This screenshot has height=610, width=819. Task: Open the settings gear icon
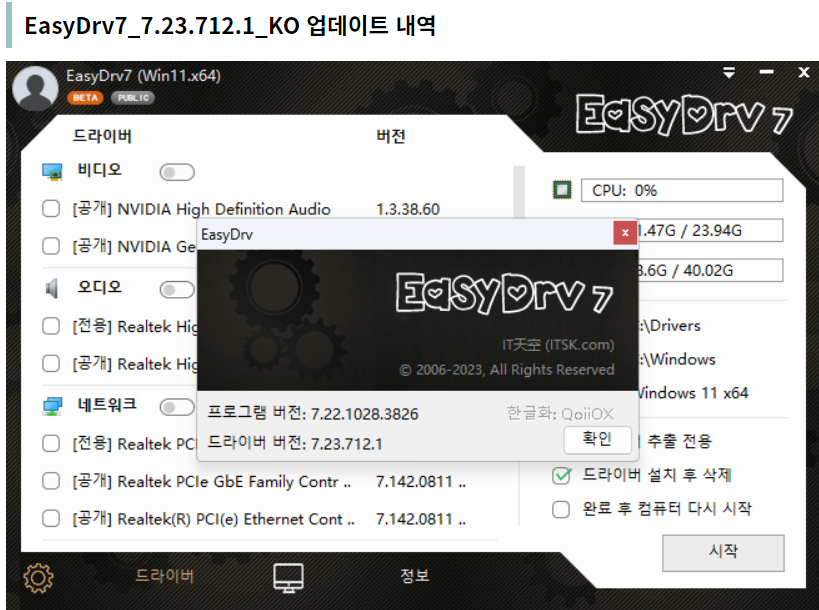[38, 578]
